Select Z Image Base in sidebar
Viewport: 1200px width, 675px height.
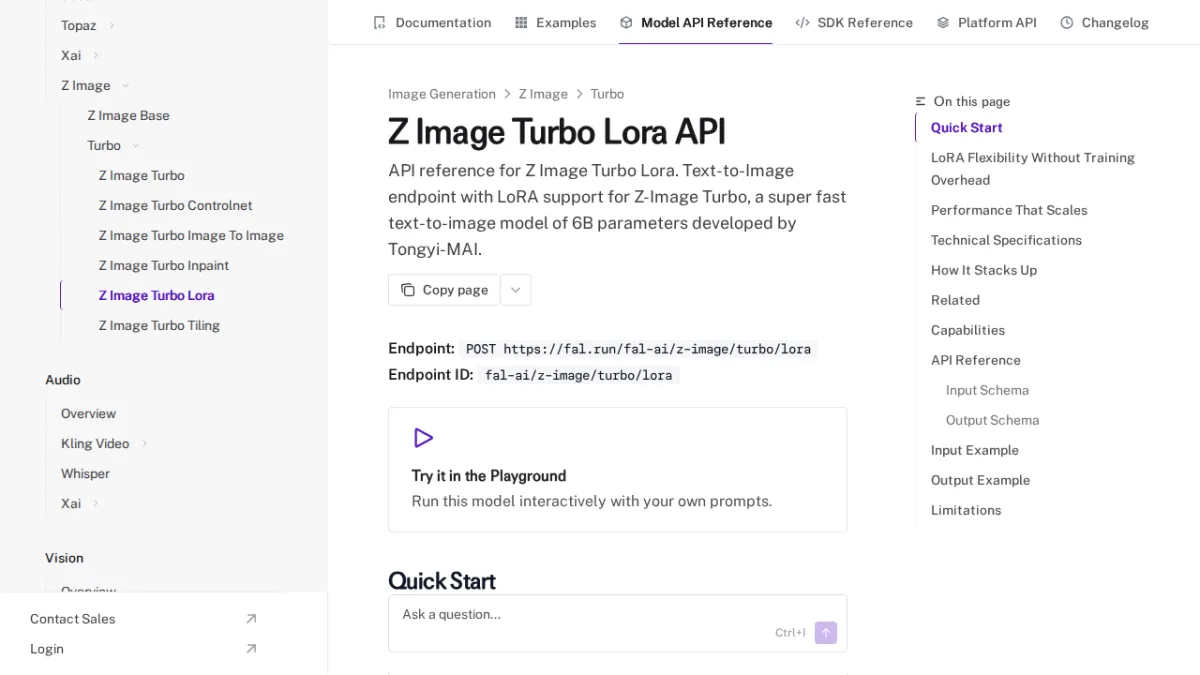128,115
